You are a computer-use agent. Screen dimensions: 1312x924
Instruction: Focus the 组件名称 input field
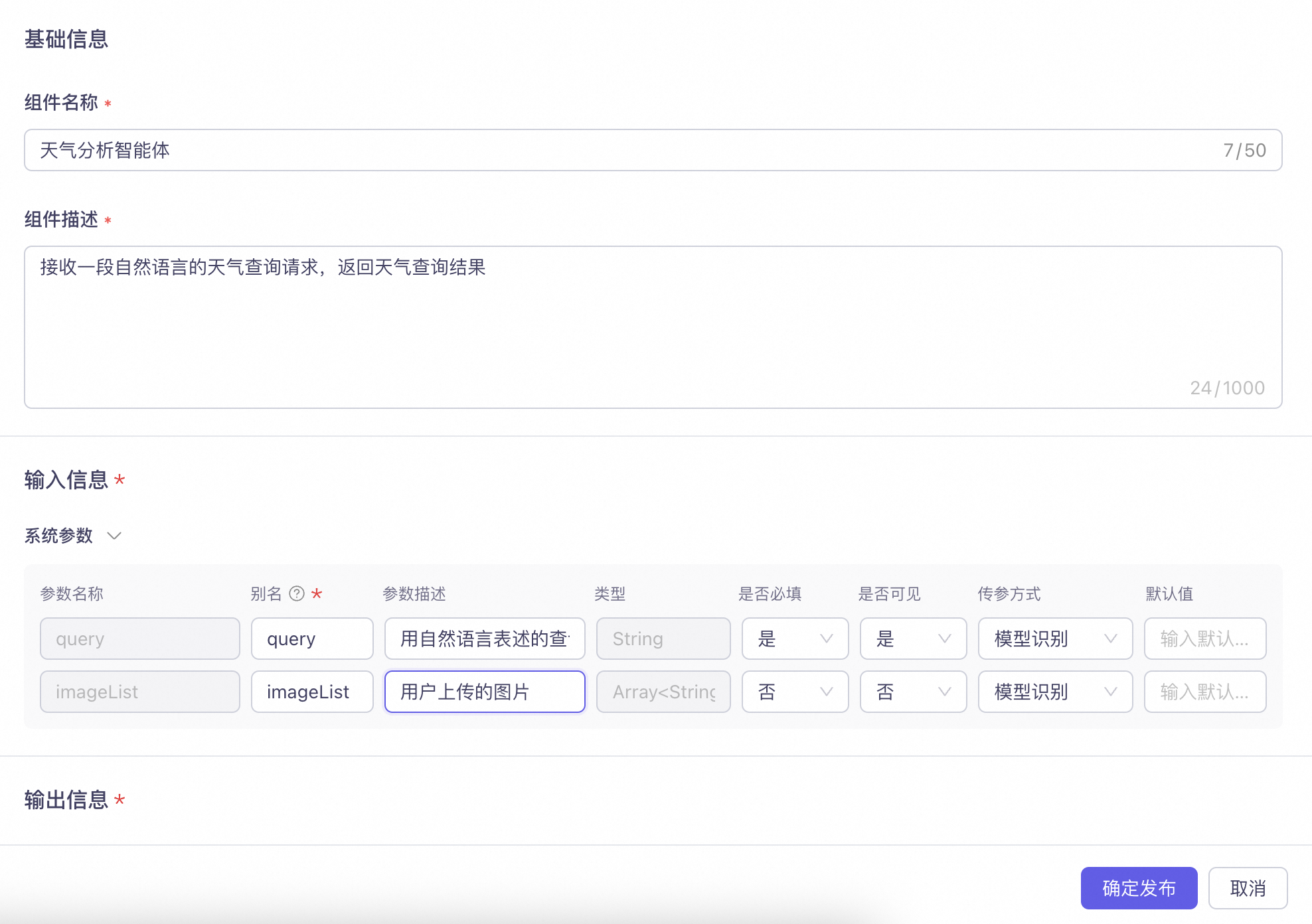pos(653,150)
